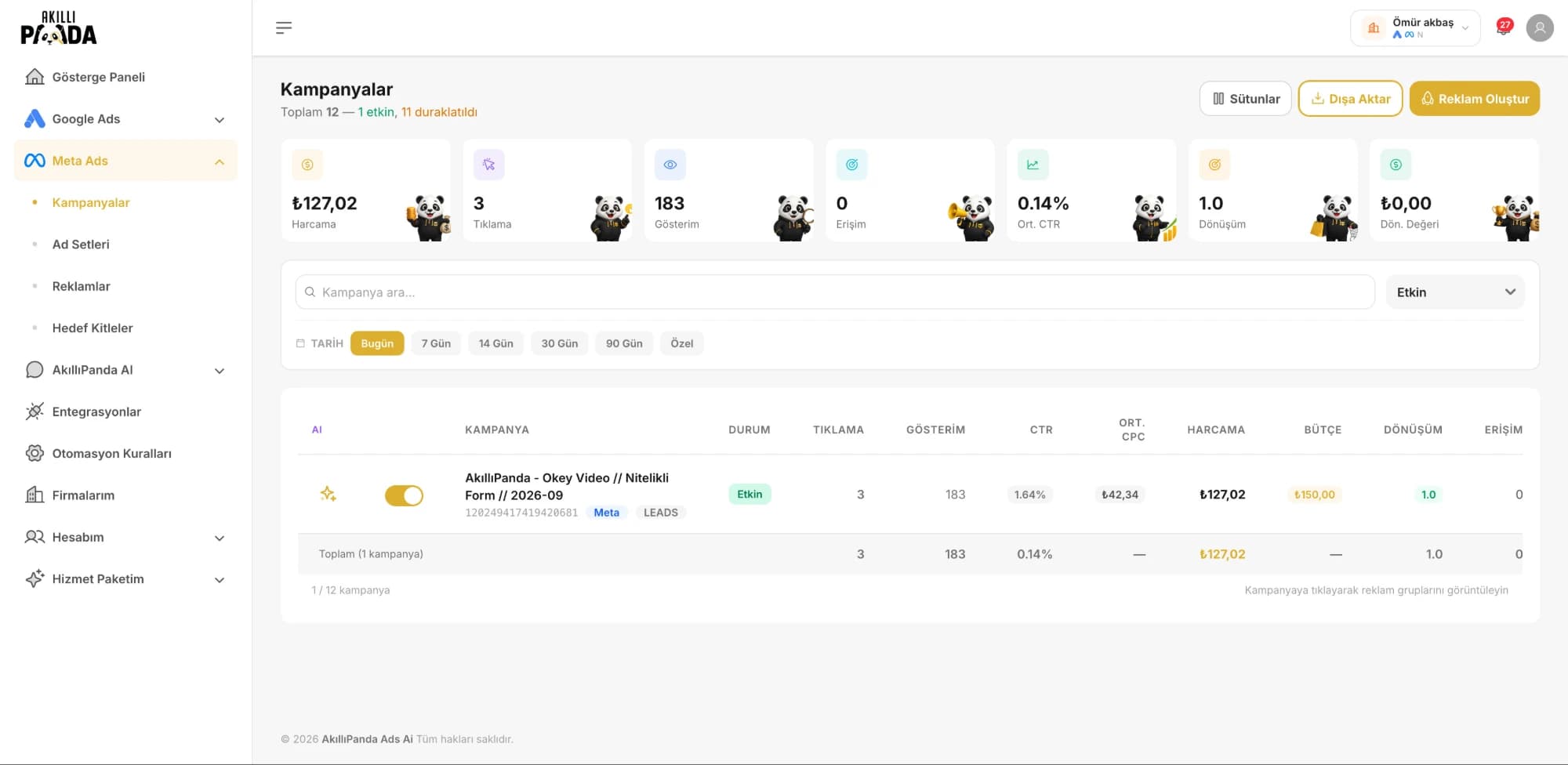Screen dimensions: 1568x765
Task: Click the Reklam Oluştur button
Action: coord(1475,99)
